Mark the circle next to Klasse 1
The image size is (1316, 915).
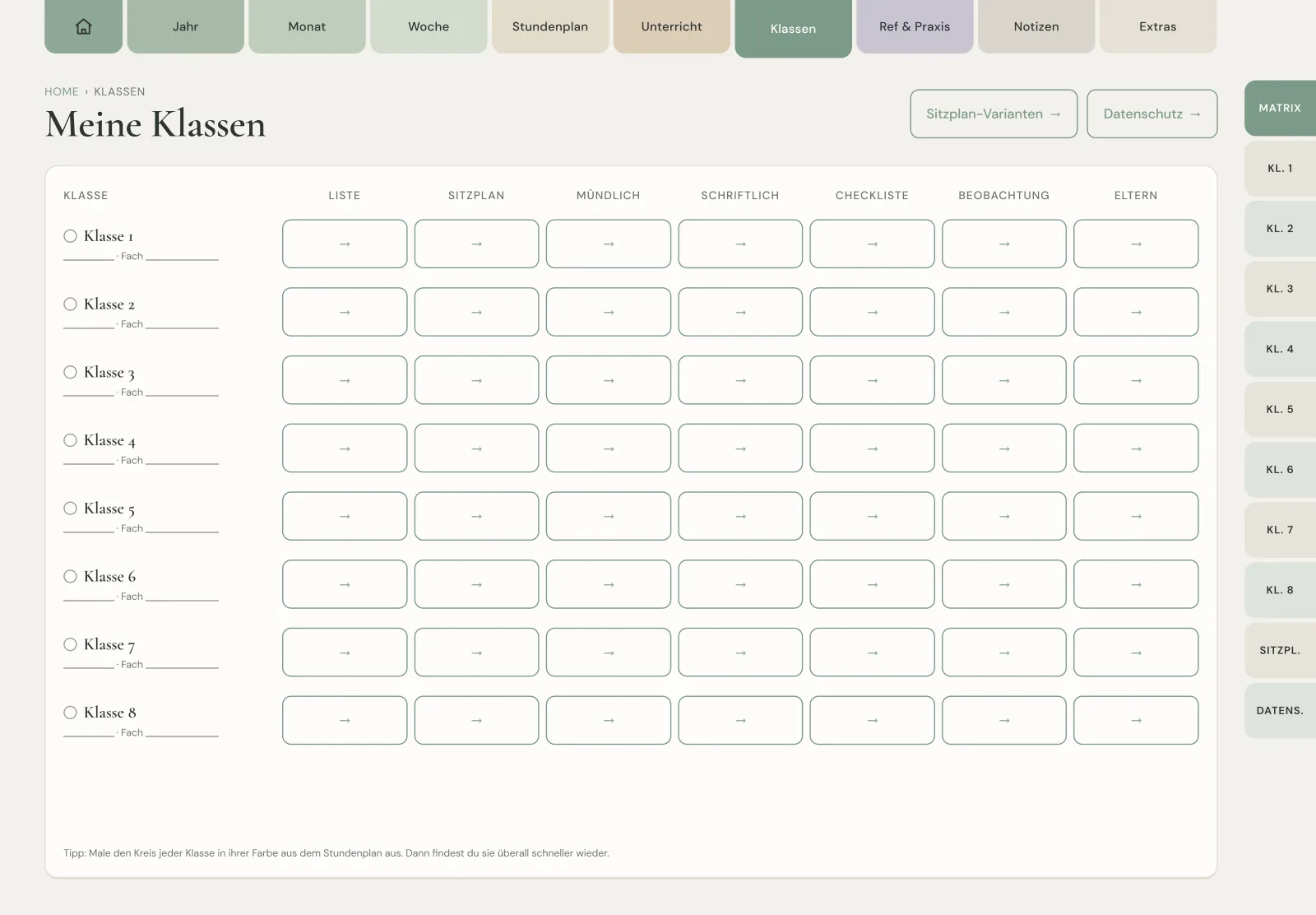(x=71, y=236)
